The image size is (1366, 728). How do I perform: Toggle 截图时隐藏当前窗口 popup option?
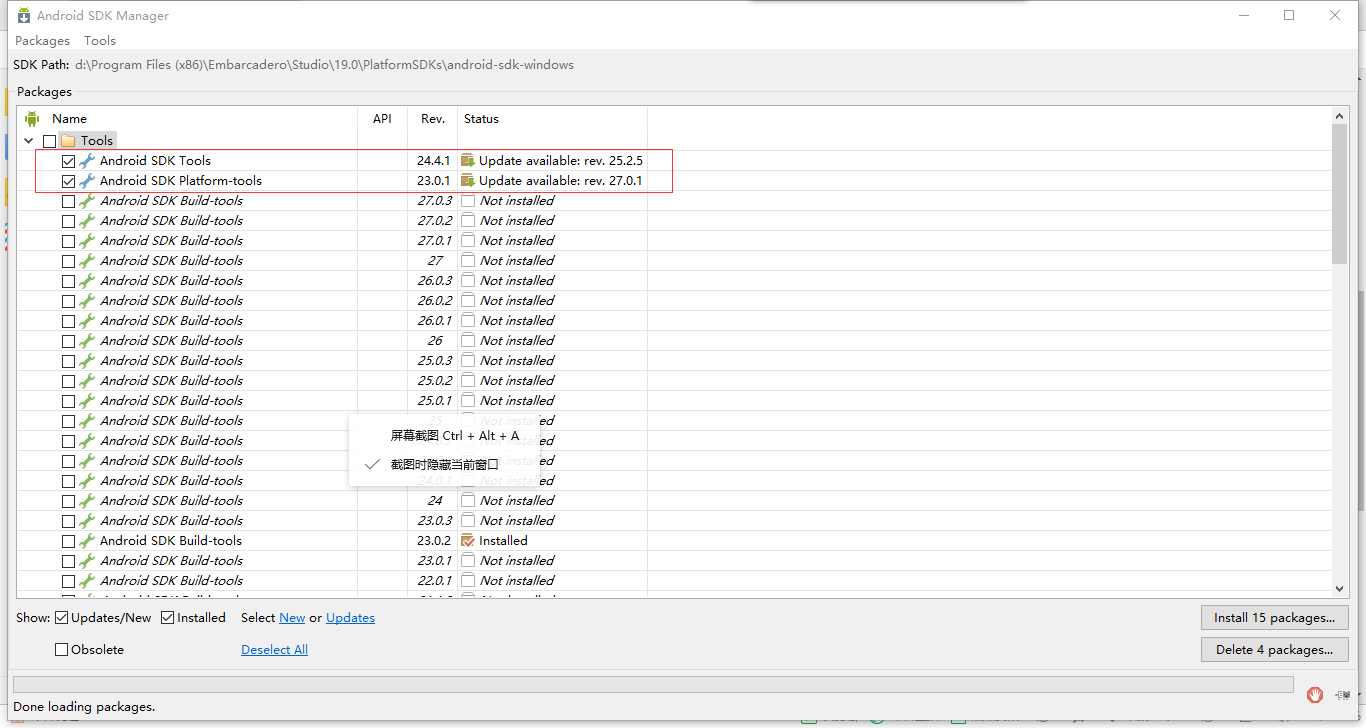445,464
